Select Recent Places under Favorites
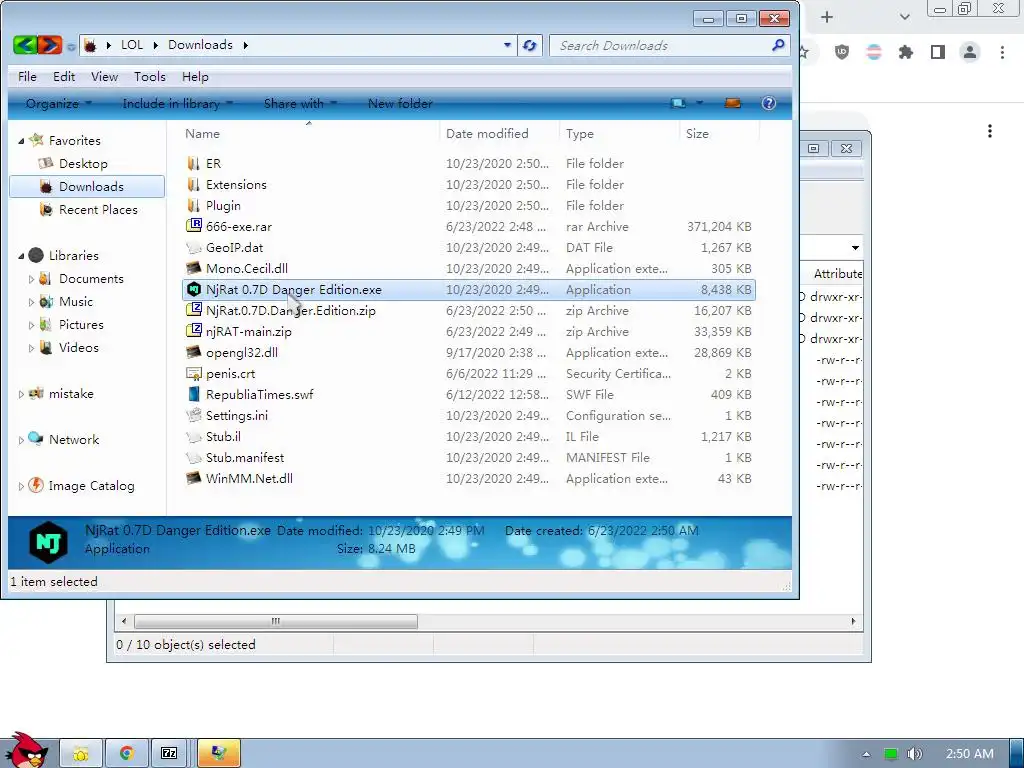Image resolution: width=1024 pixels, height=768 pixels. (98, 210)
